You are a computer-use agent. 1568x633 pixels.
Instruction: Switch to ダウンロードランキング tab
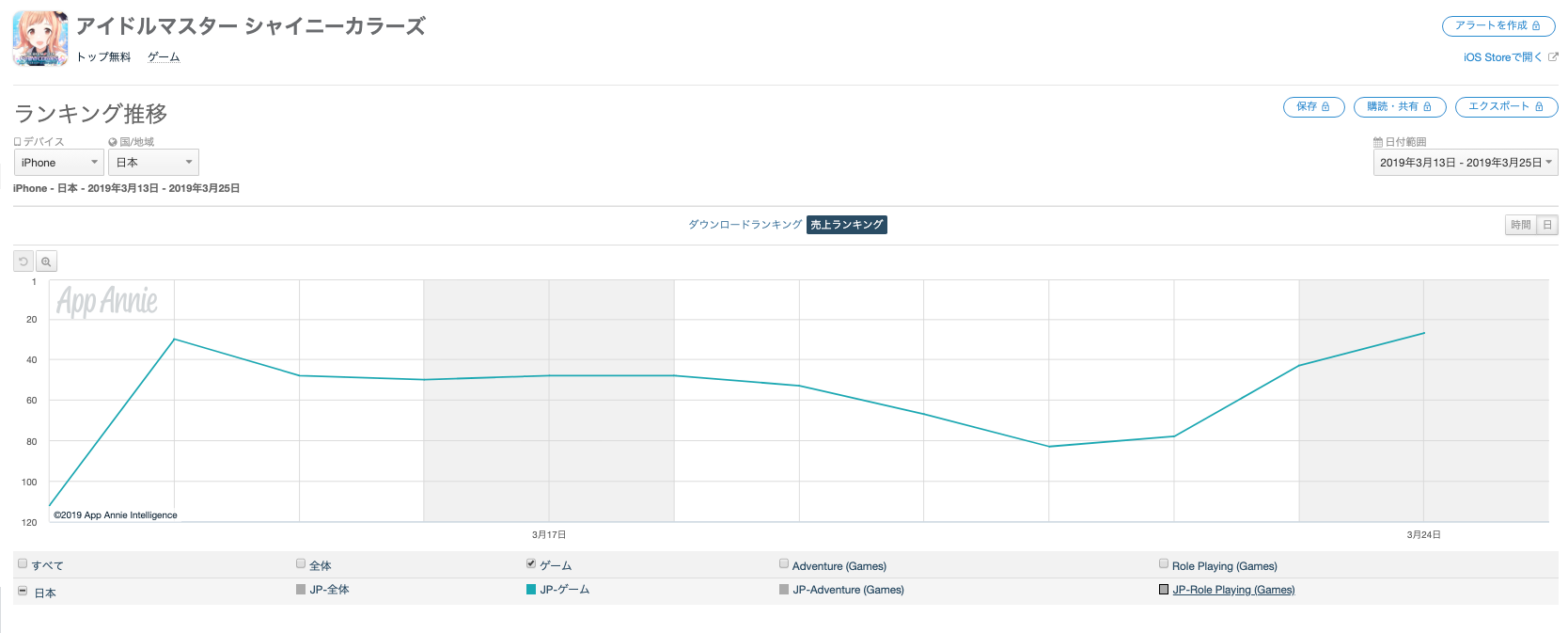point(745,225)
